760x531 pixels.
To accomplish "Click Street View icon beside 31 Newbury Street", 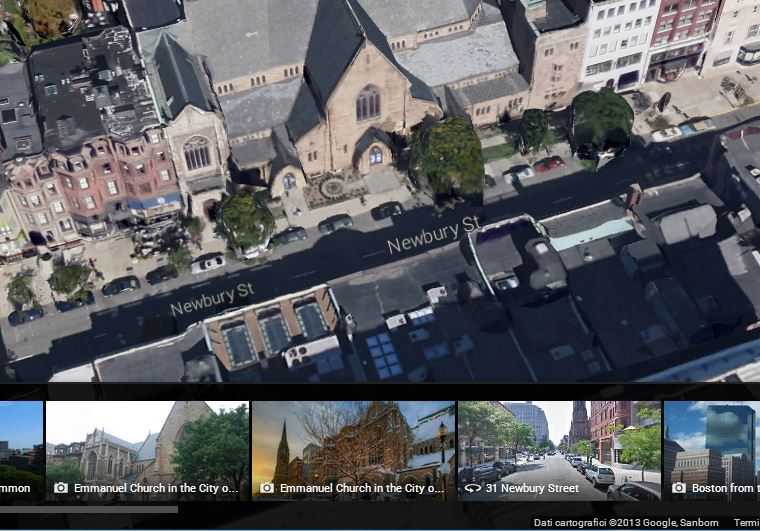I will [473, 488].
